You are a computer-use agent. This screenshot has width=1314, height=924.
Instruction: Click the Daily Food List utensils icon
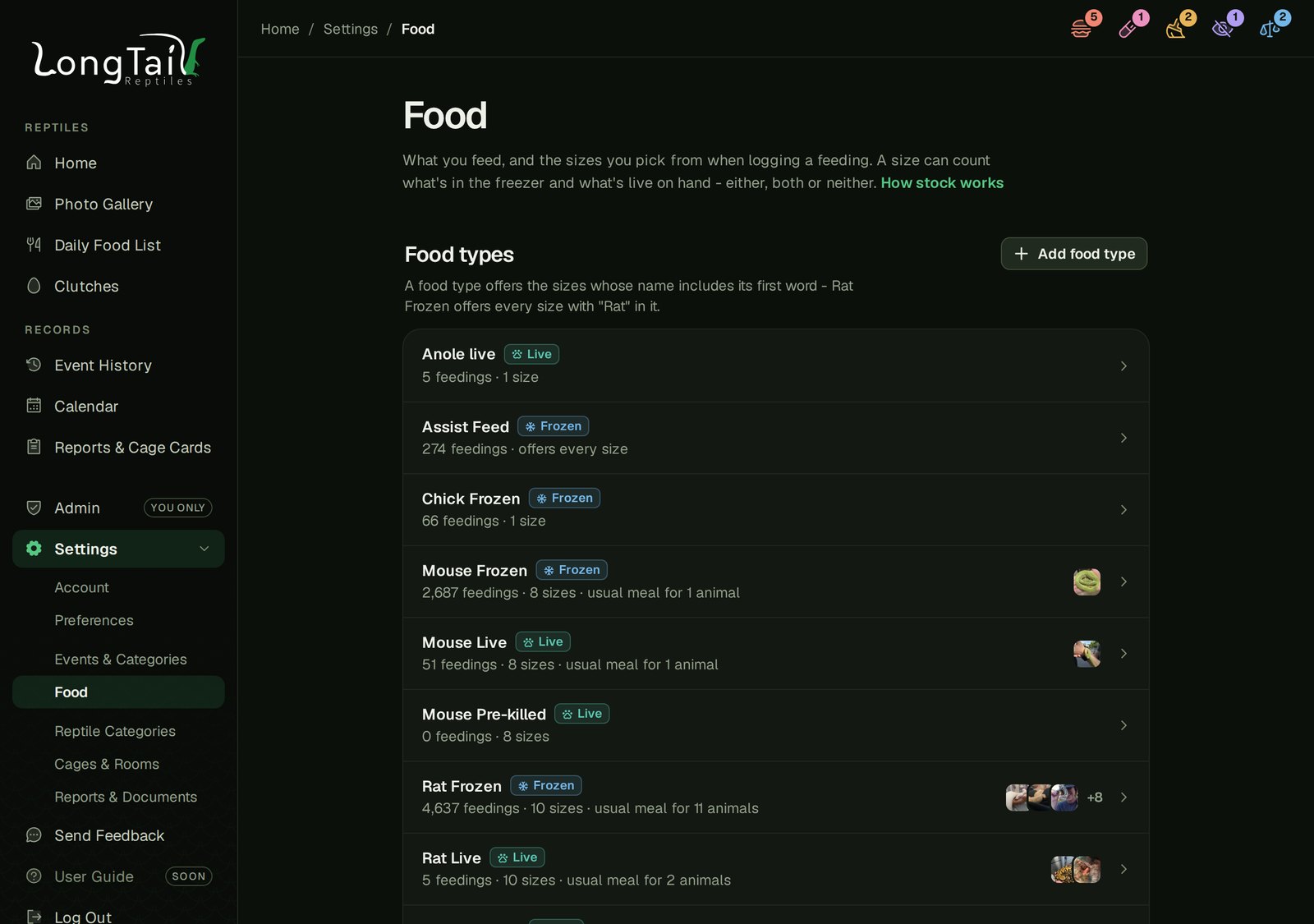coord(34,245)
